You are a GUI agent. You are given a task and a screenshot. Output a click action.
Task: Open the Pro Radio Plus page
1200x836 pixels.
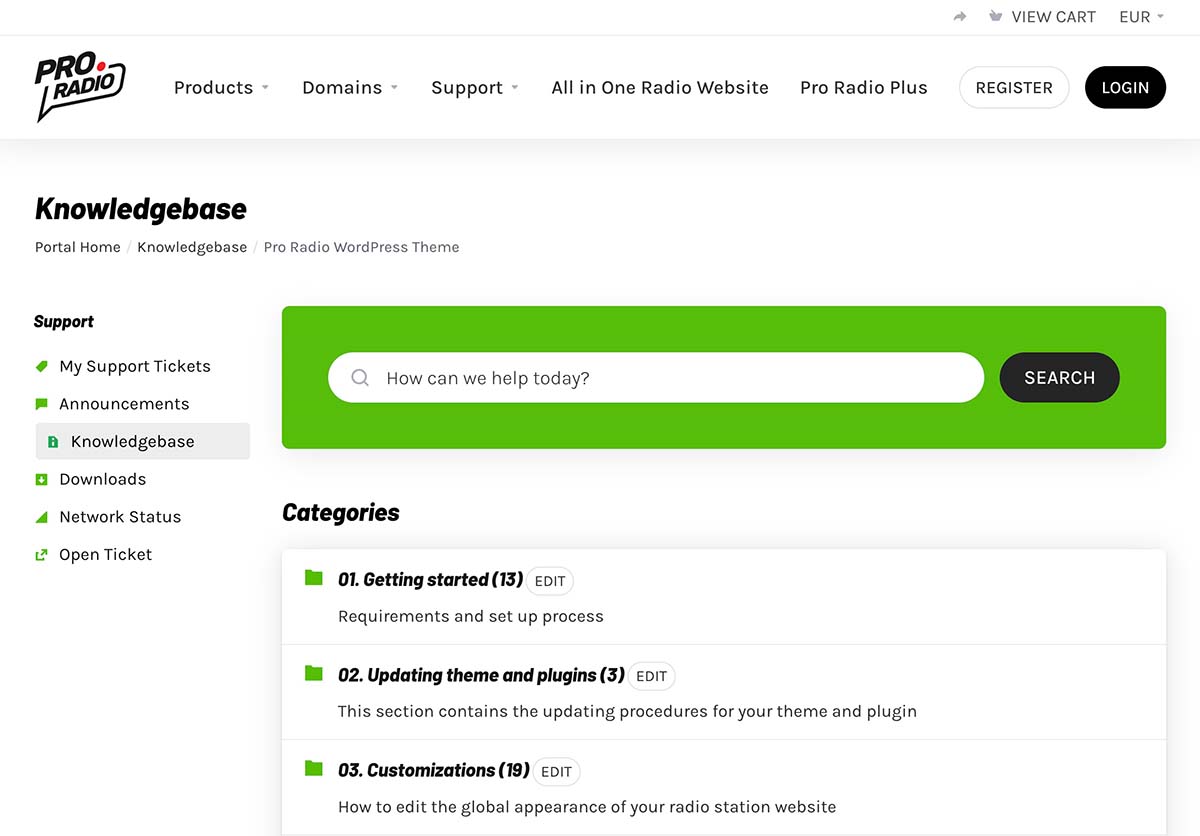864,88
